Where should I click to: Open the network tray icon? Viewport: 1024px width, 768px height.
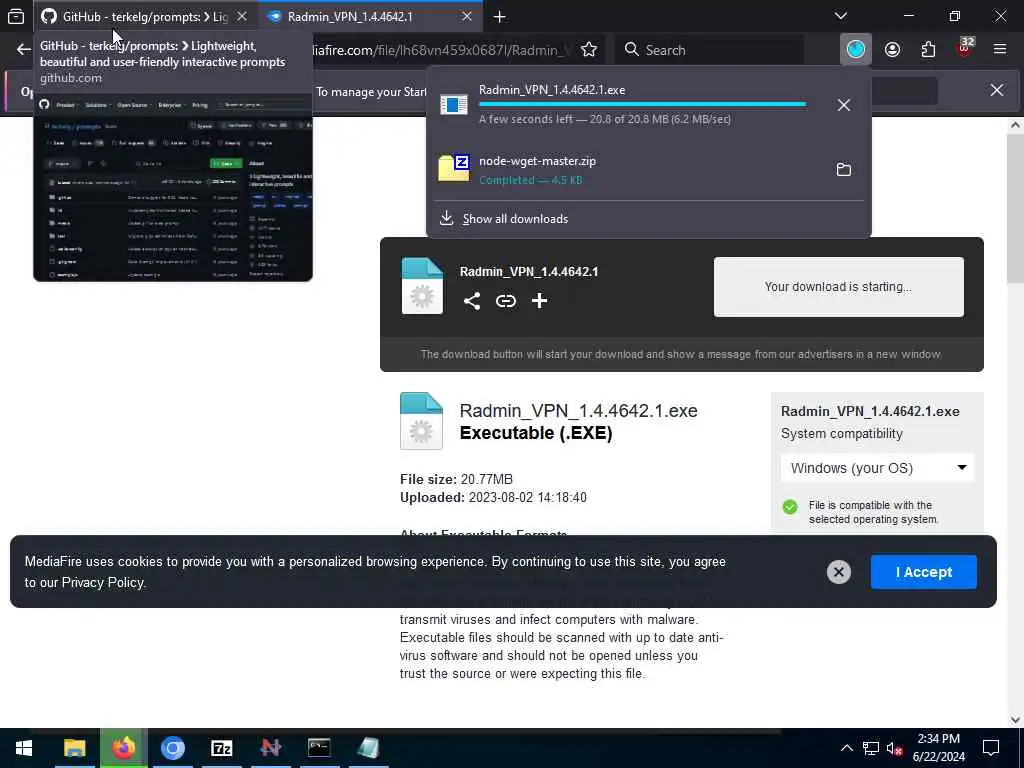pyautogui.click(x=871, y=748)
